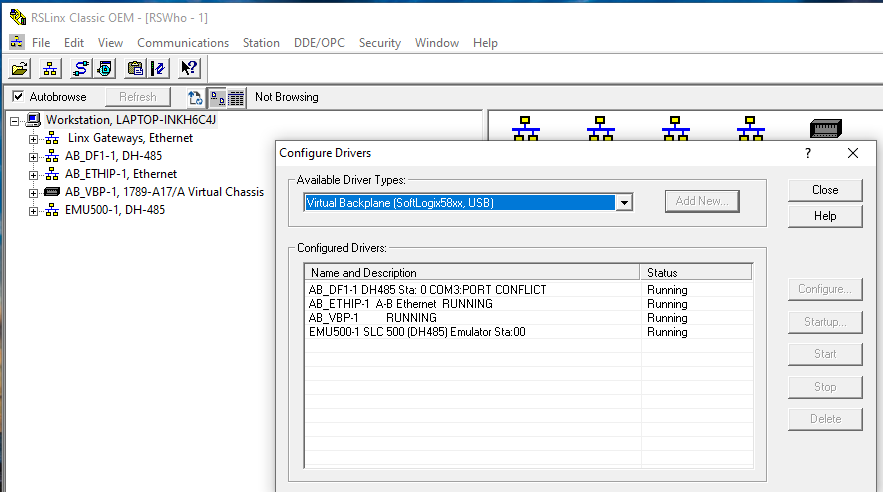Click the AB_VBP-1 chassis icon in tree
Screen dimensions: 883x492
pyautogui.click(x=52, y=192)
